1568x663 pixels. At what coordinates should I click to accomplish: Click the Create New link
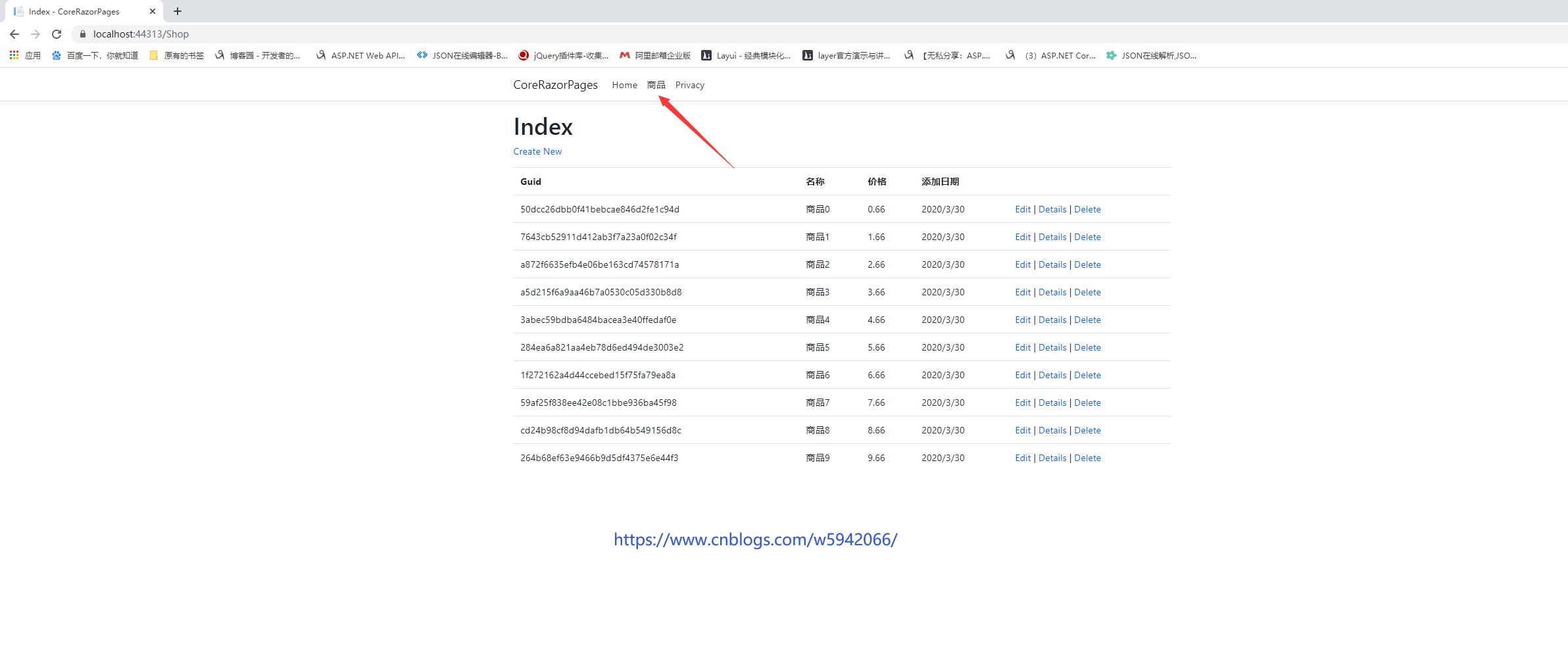tap(537, 151)
